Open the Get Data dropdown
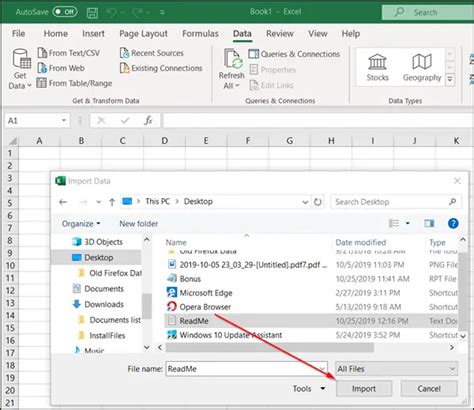Viewport: 474px width, 410px height. pyautogui.click(x=20, y=69)
